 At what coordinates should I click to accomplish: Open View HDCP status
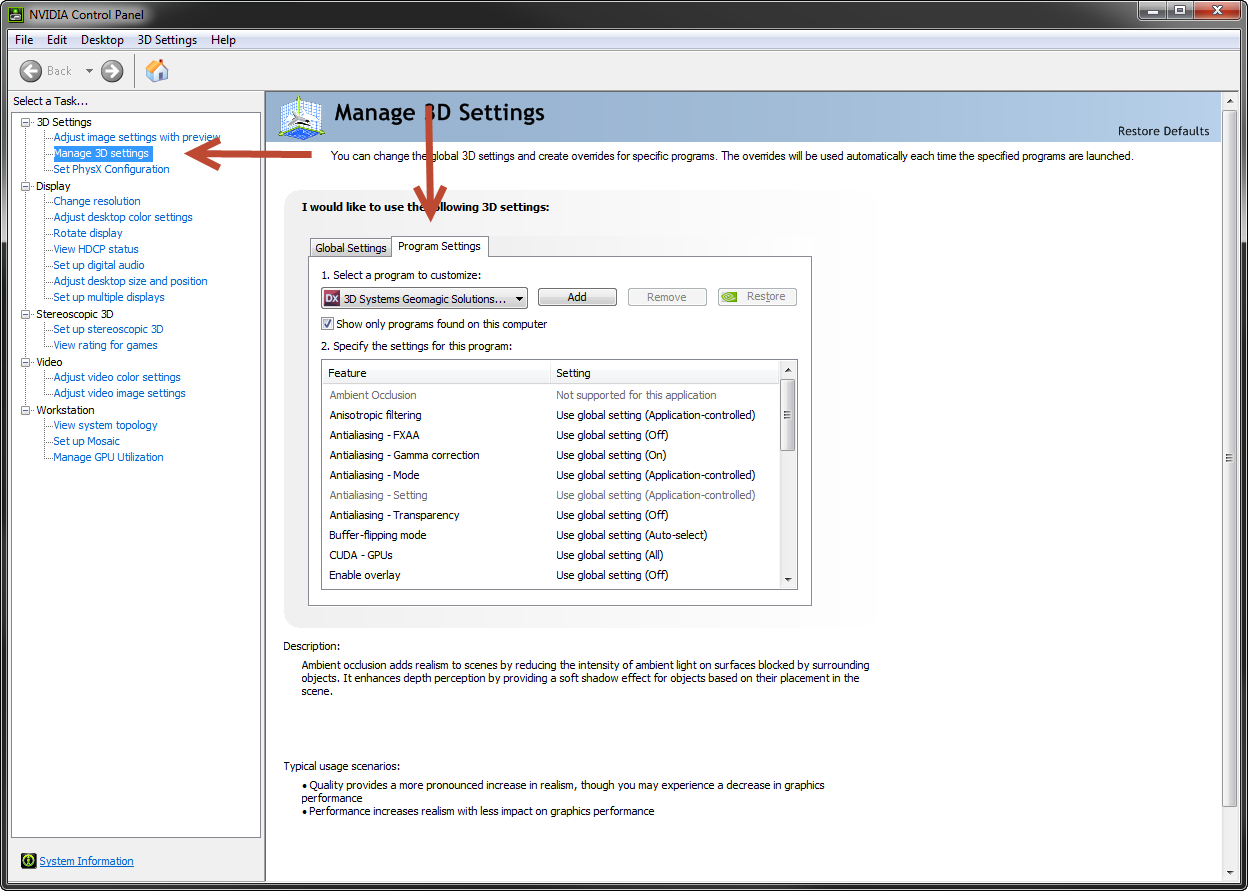(96, 249)
